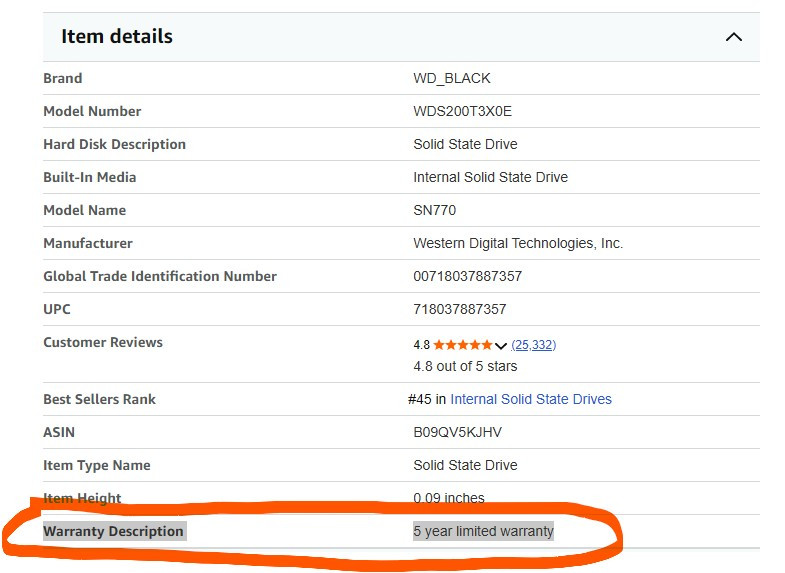Select the WD_BLACK brand value
This screenshot has height=573, width=785.
(x=452, y=78)
